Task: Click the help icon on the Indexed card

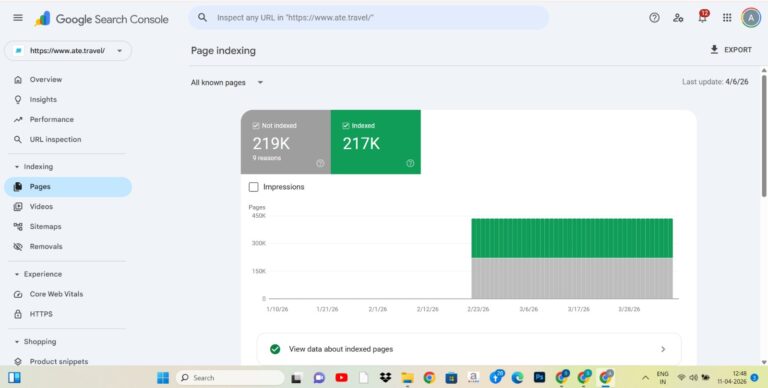Action: pyautogui.click(x=410, y=164)
